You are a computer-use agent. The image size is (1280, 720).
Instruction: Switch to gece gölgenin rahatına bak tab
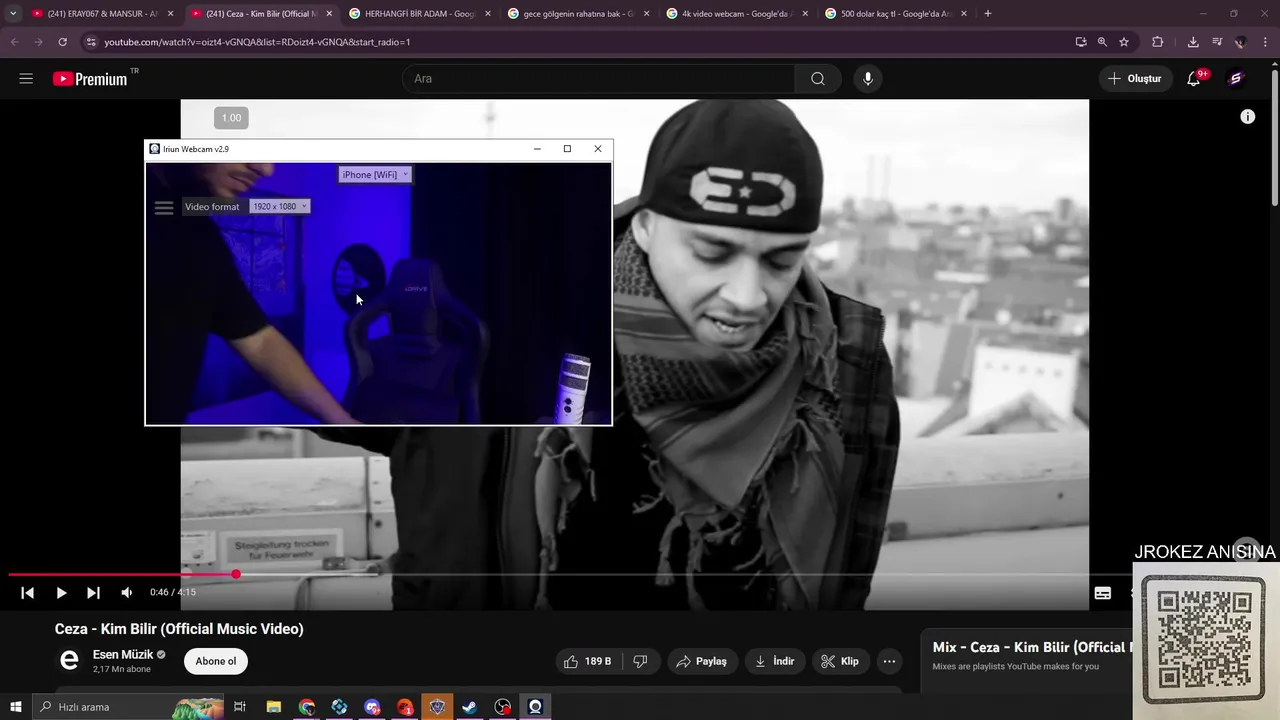point(579,14)
